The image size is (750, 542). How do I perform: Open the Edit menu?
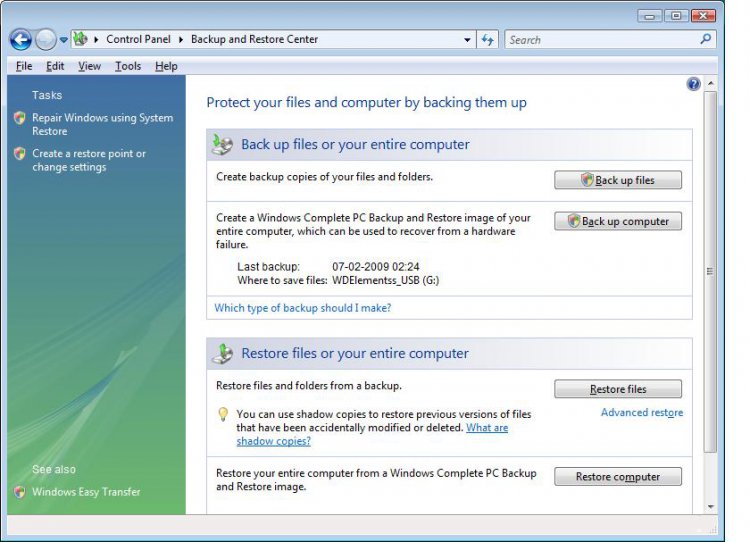pos(55,66)
